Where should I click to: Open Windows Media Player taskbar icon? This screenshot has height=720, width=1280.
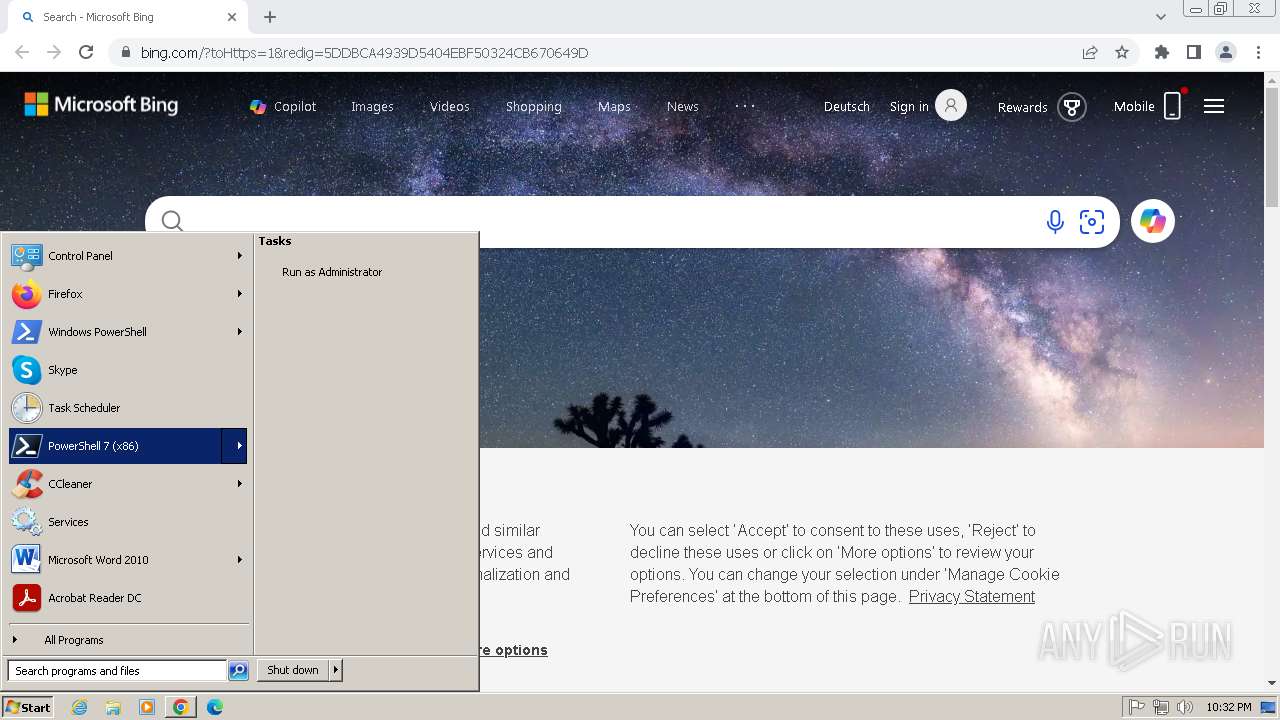[x=147, y=707]
